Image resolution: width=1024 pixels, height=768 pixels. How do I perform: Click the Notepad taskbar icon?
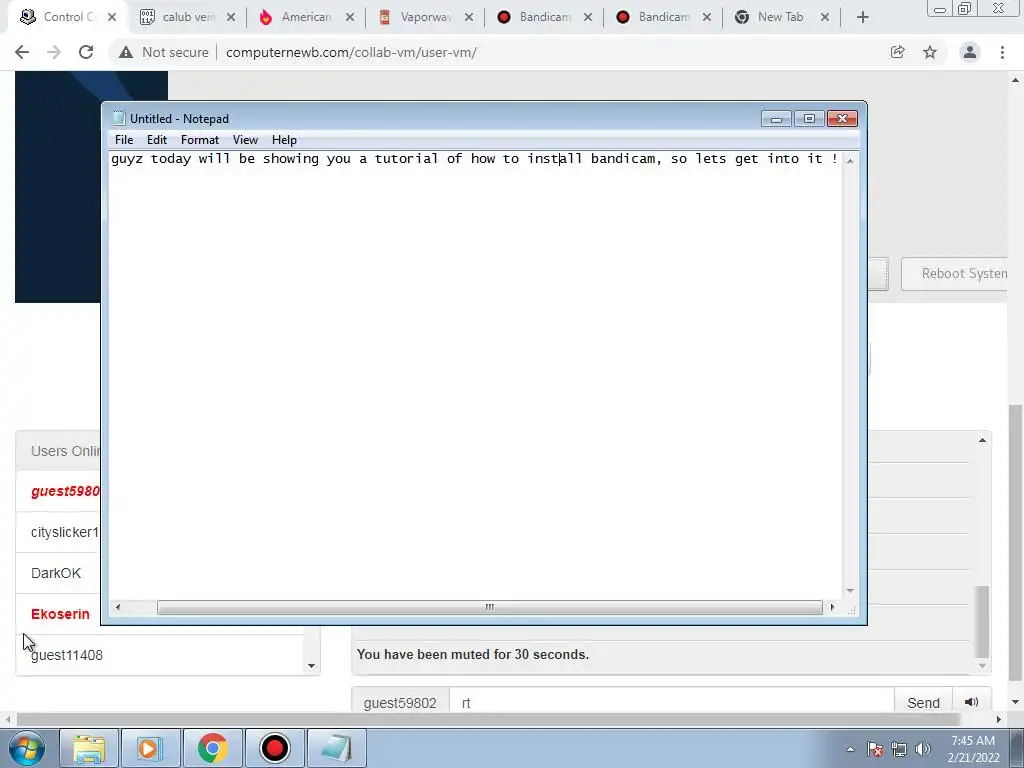[336, 748]
